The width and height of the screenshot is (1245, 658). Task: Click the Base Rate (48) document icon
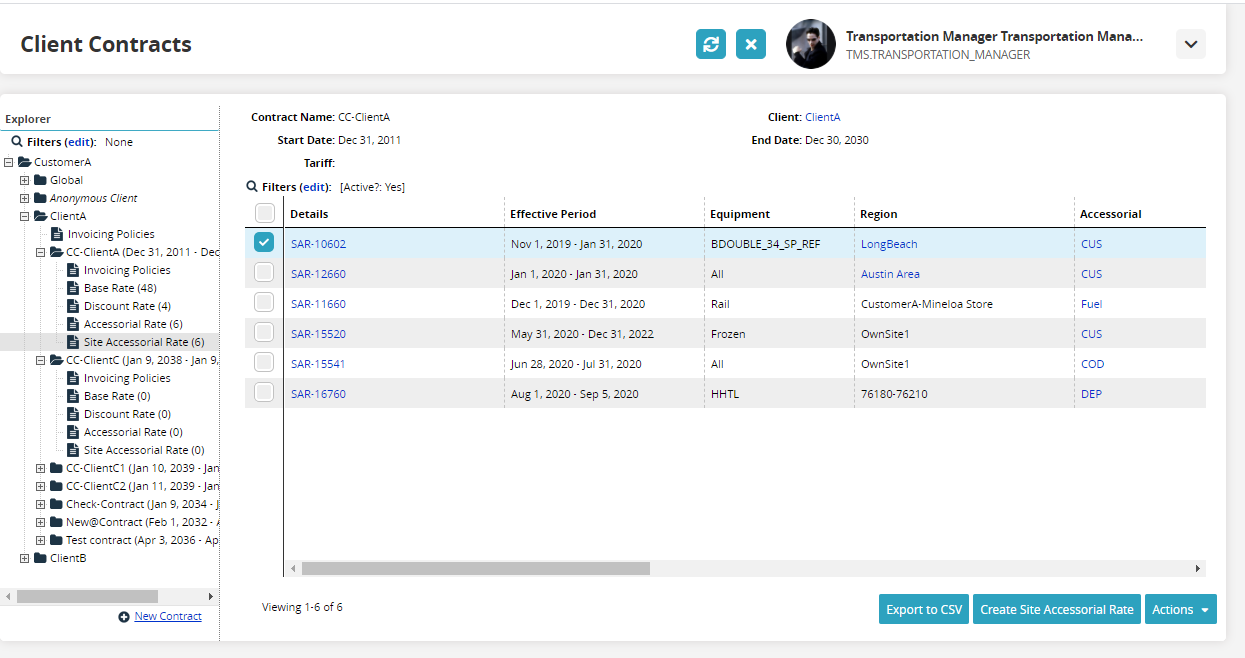pyautogui.click(x=73, y=288)
